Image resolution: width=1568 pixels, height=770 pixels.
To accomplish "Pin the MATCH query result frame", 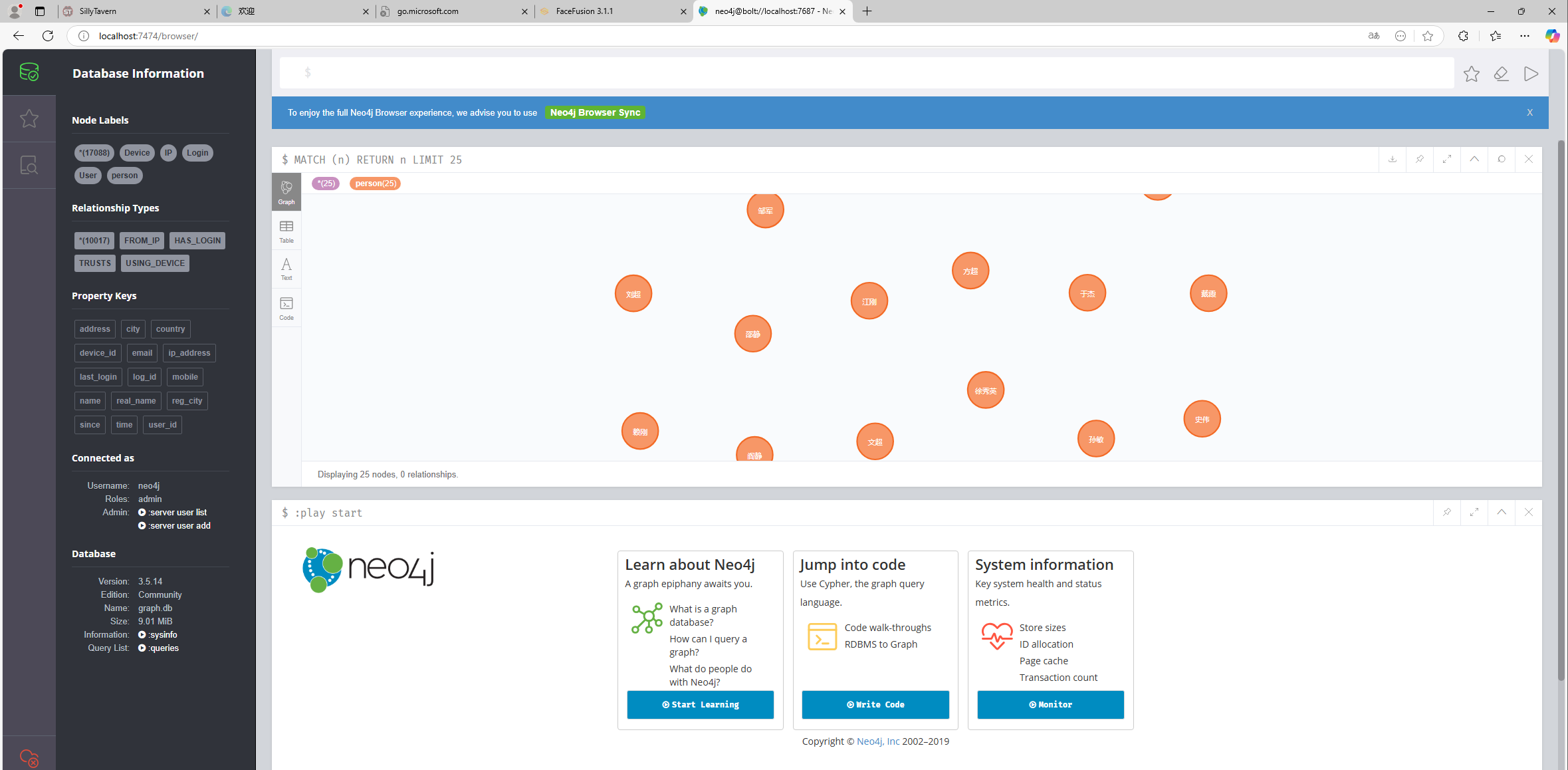I will tap(1420, 160).
